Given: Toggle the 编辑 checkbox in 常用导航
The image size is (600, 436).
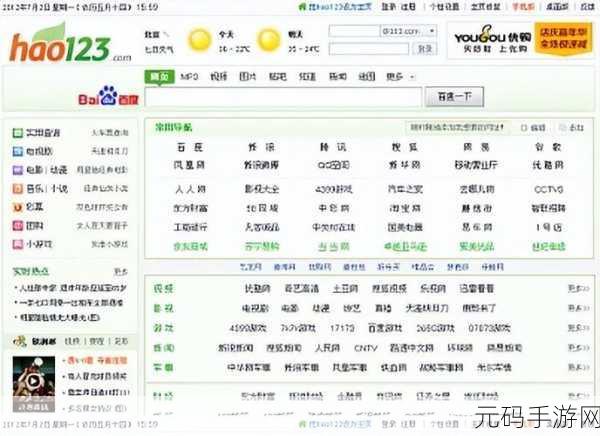Looking at the screenshot, I should point(524,127).
